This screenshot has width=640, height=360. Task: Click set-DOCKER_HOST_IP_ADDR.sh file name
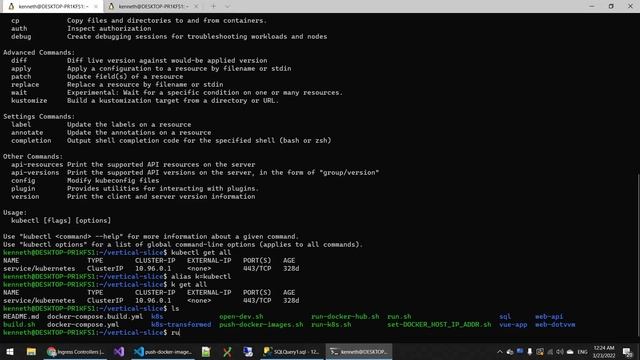click(x=439, y=324)
